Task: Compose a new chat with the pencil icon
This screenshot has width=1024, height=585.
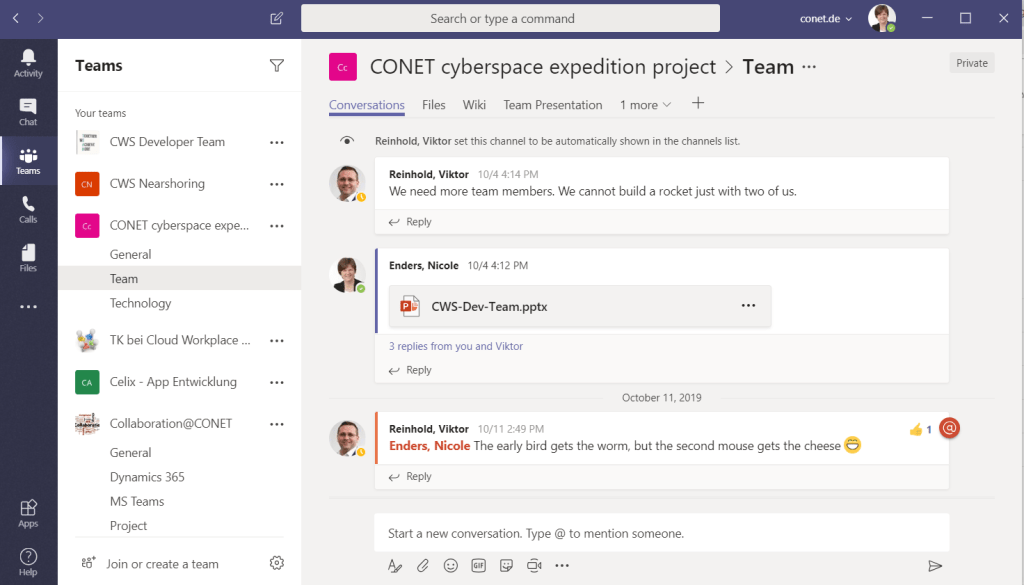Action: (276, 18)
